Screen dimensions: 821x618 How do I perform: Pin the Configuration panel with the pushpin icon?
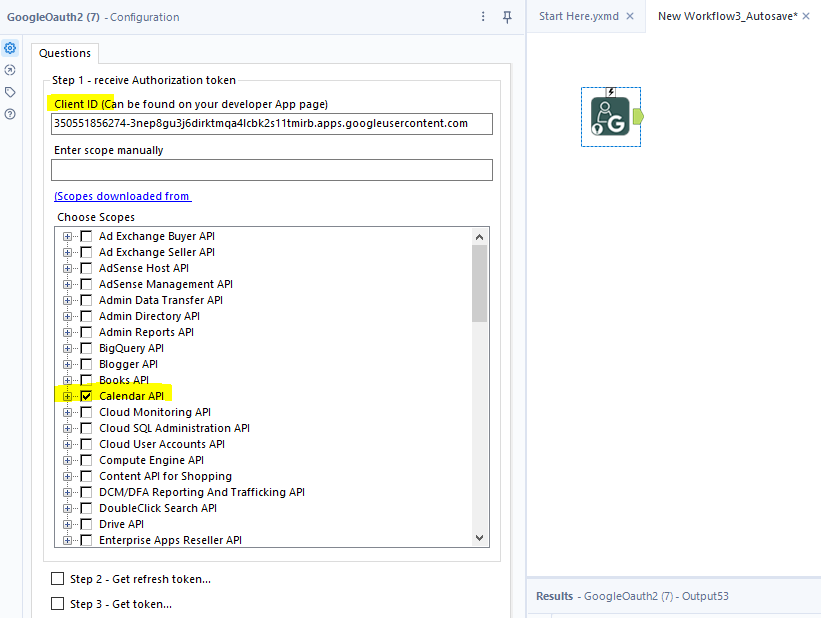507,17
